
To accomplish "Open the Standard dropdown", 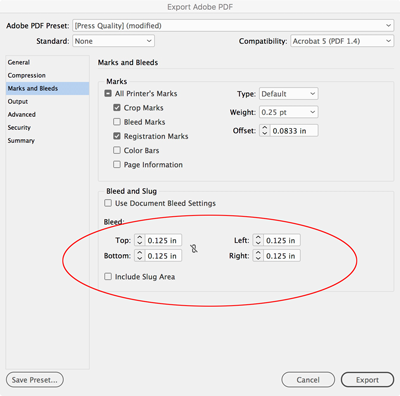I will point(113,41).
